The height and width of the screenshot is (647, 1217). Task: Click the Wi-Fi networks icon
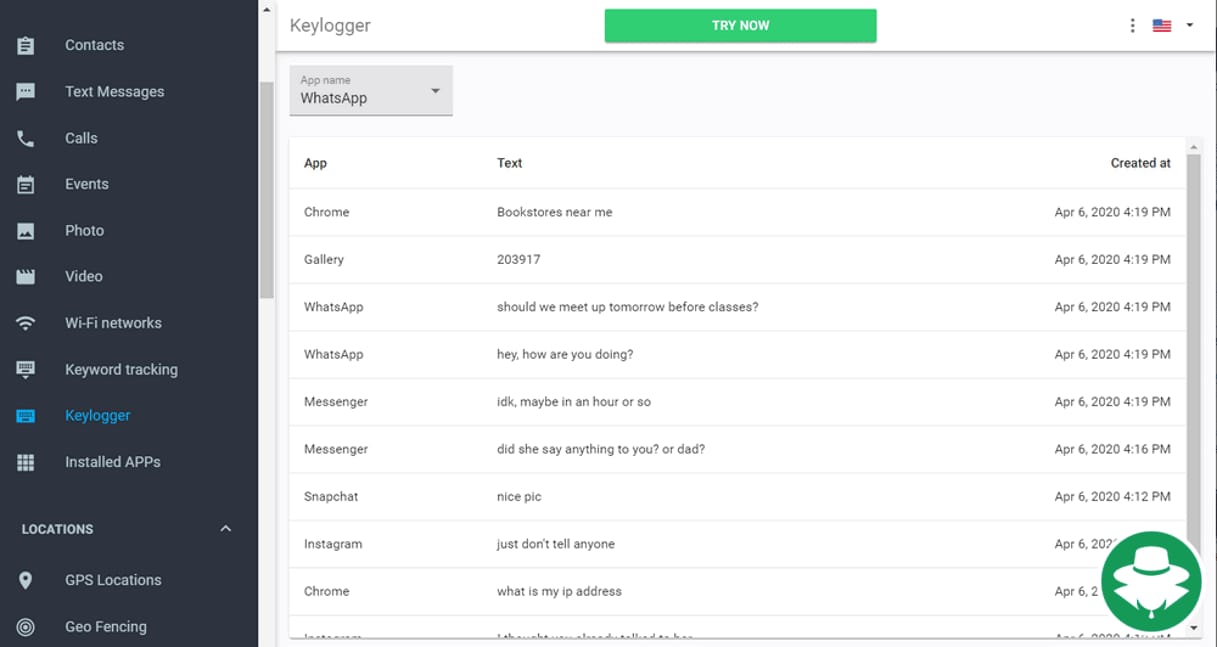[x=26, y=322]
